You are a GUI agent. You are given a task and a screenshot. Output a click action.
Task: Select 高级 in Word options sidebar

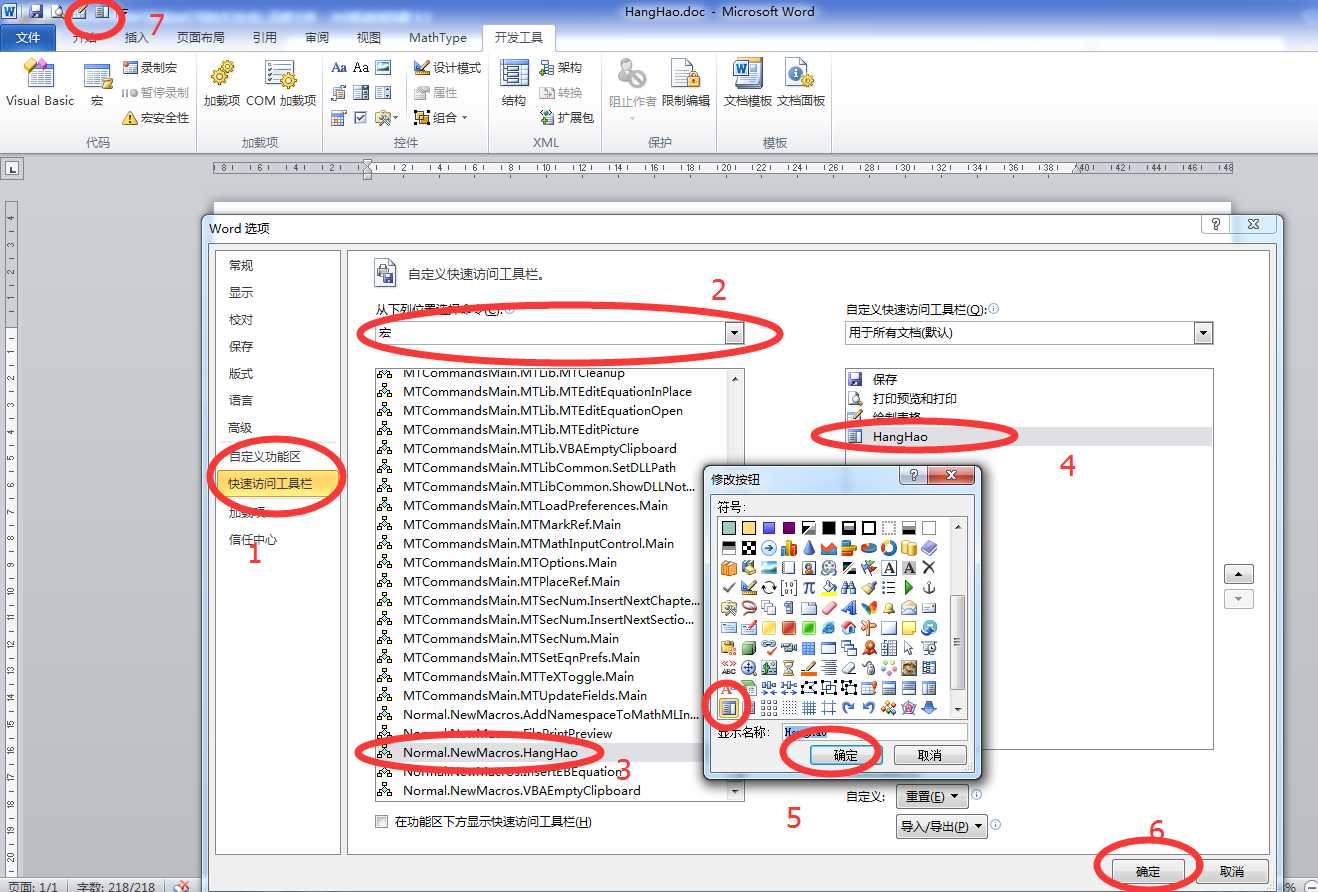pos(241,428)
